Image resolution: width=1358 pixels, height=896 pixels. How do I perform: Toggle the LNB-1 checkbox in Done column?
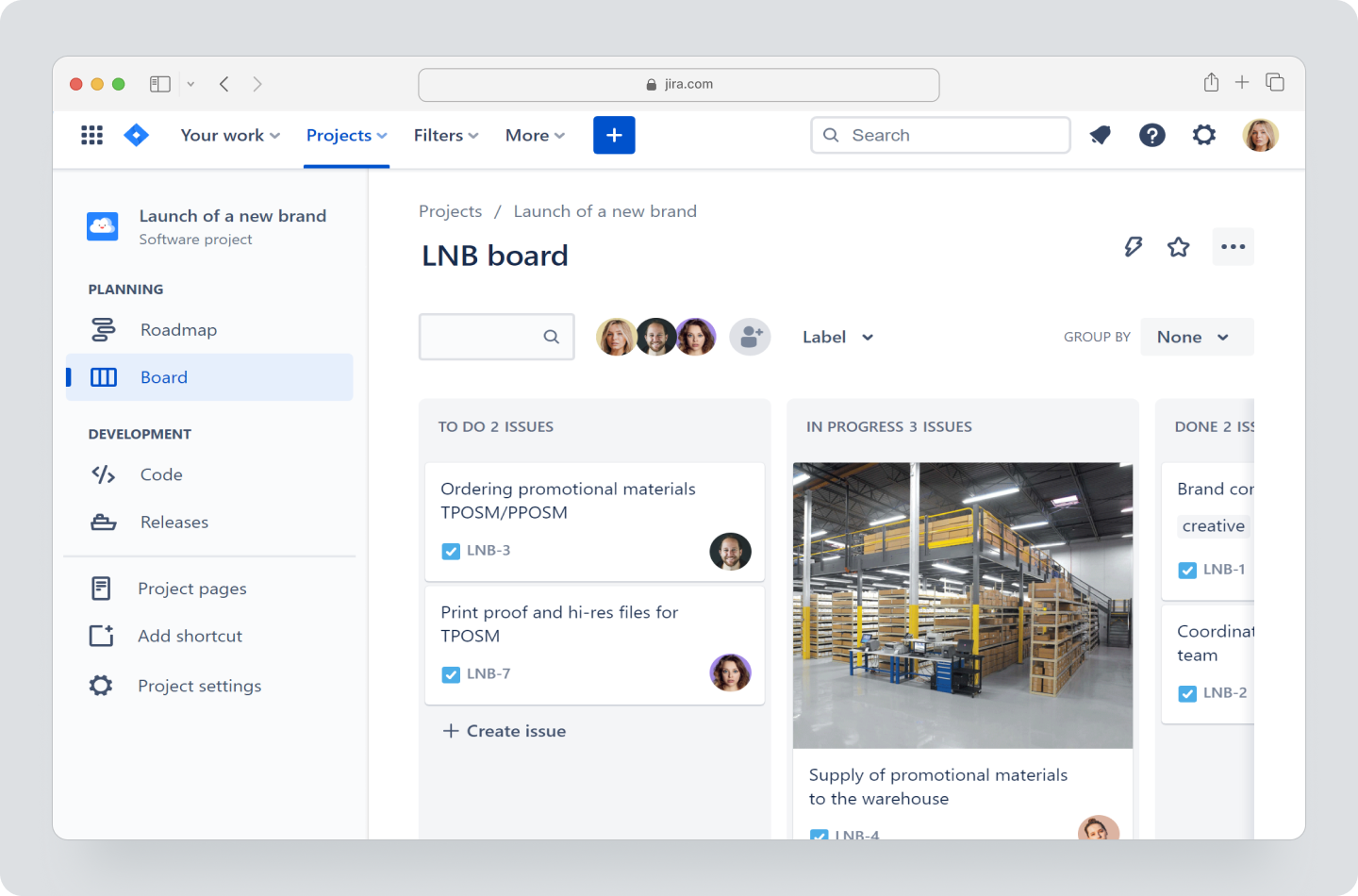tap(1186, 570)
